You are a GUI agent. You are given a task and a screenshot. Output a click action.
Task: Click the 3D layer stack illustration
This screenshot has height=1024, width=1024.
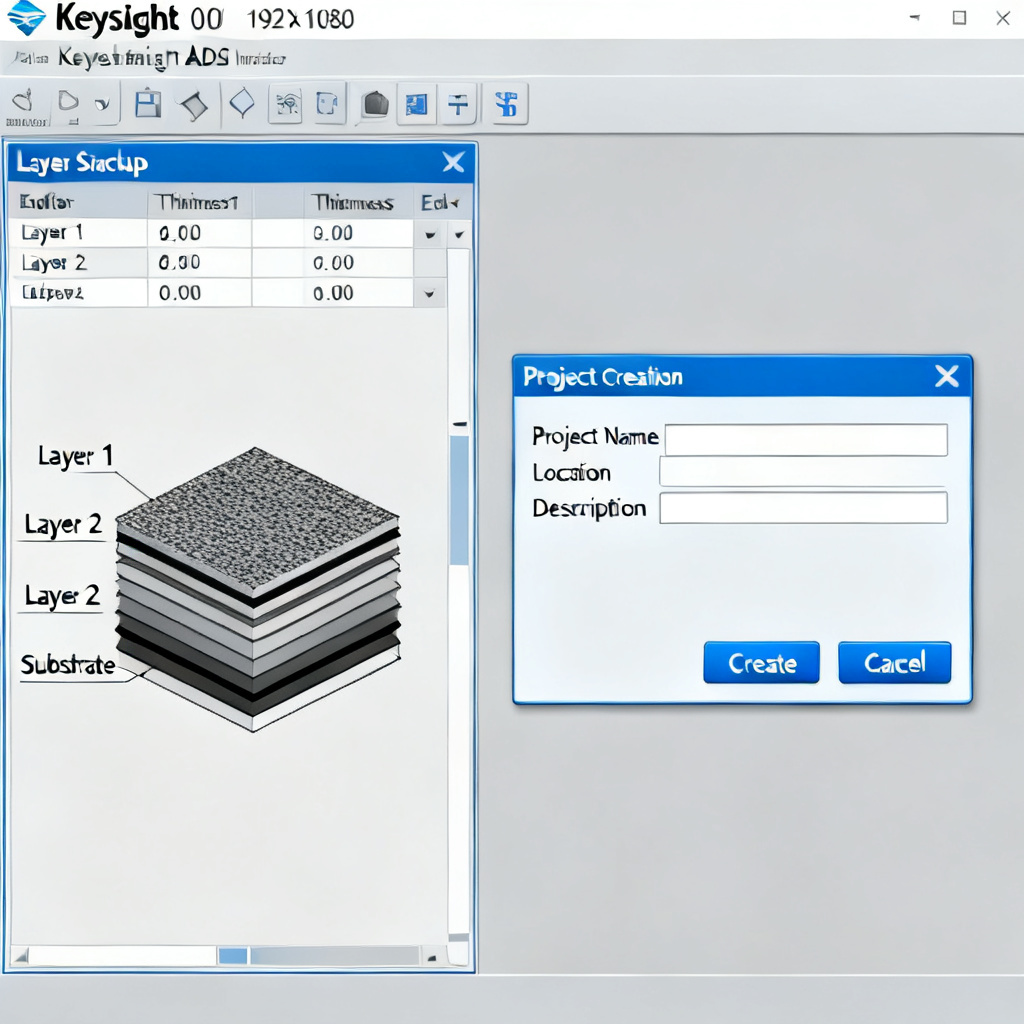(258, 589)
